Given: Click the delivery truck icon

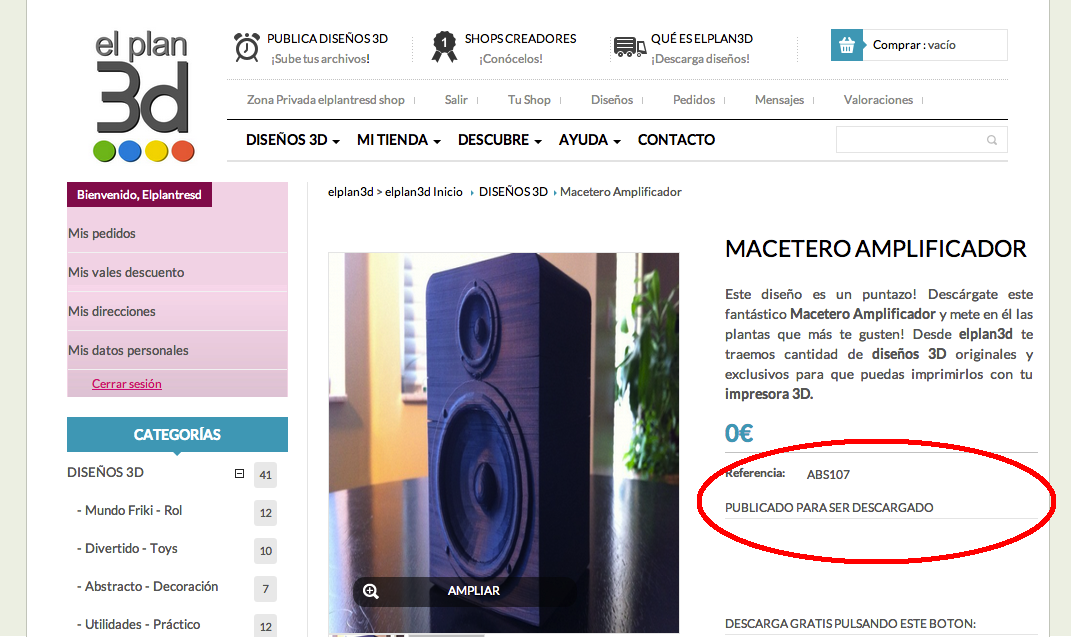Looking at the screenshot, I should (x=630, y=46).
